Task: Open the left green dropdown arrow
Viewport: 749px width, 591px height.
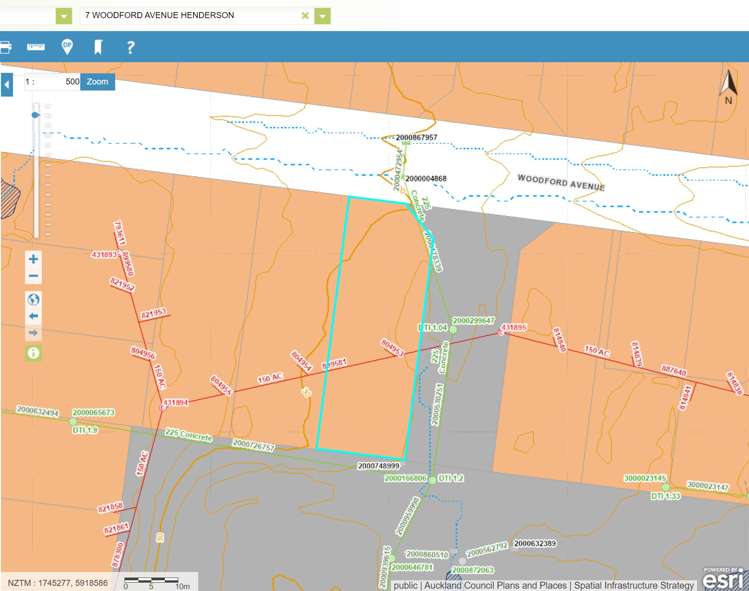Action: click(64, 16)
